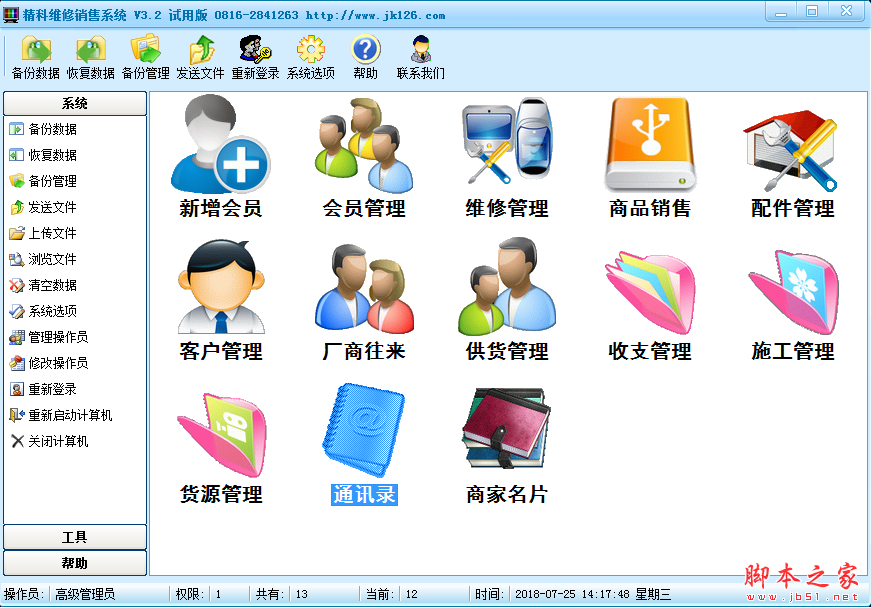The image size is (871, 608).
Task: Expand the 工具 sidebar section
Action: coord(75,537)
